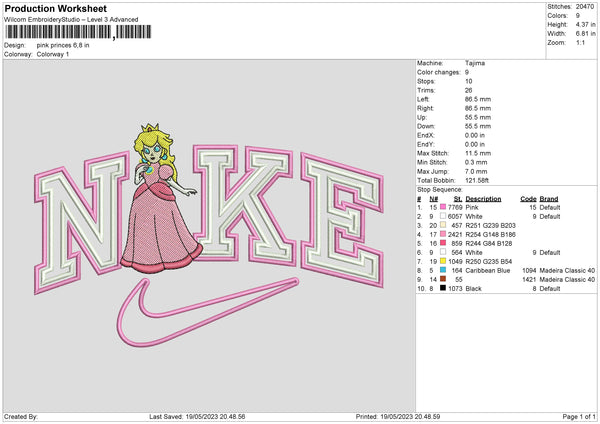The width and height of the screenshot is (600, 424).
Task: Select the Colorway 1 value
Action: coord(53,54)
